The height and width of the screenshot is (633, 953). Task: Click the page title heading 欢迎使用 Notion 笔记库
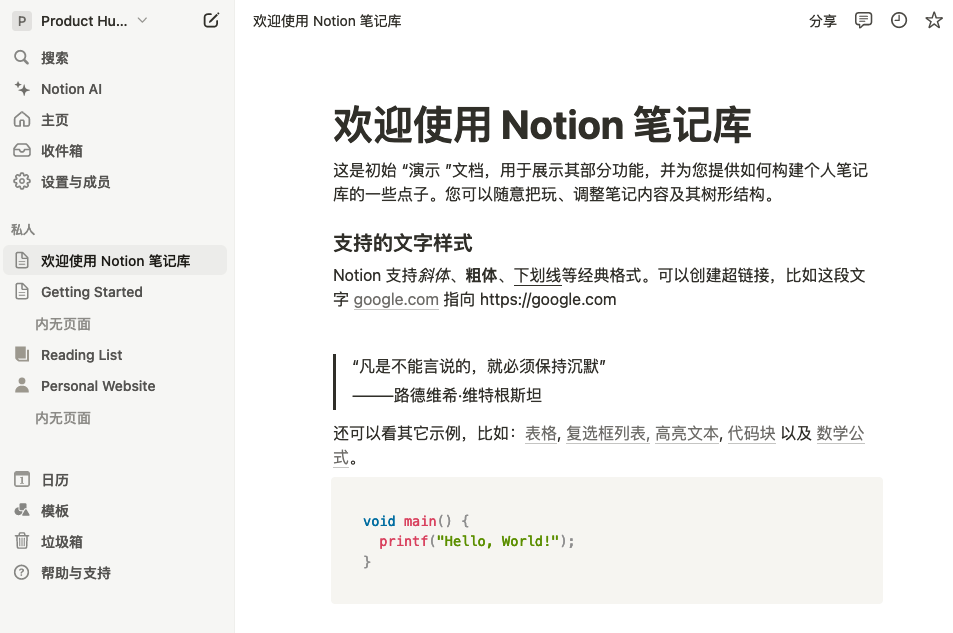click(542, 125)
